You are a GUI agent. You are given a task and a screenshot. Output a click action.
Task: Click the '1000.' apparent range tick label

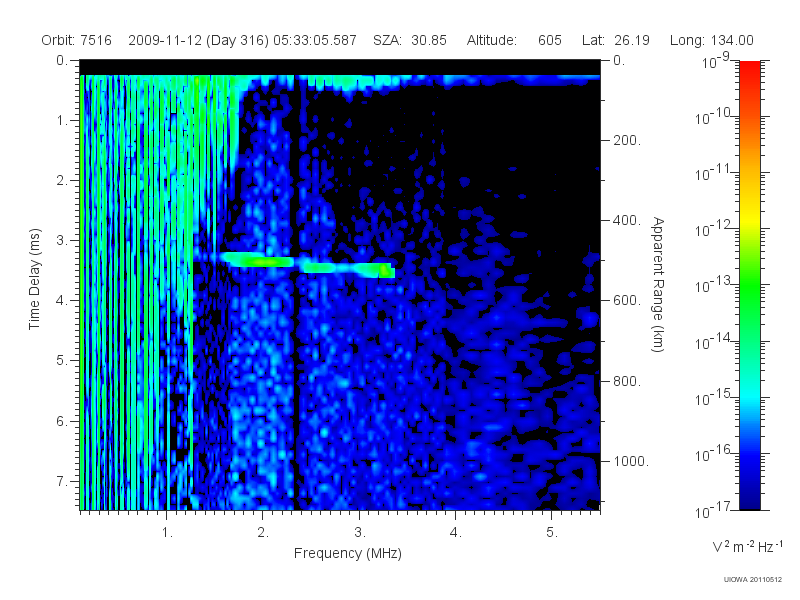pyautogui.click(x=631, y=461)
